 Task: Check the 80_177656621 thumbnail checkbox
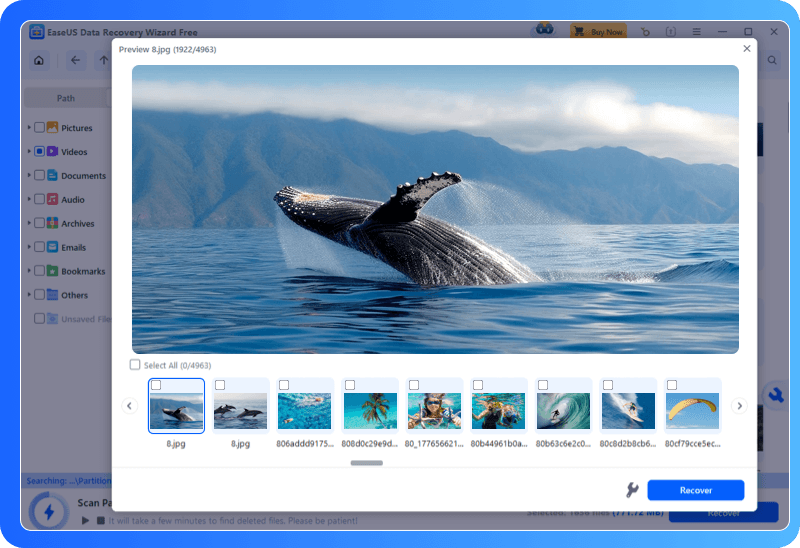pyautogui.click(x=414, y=385)
